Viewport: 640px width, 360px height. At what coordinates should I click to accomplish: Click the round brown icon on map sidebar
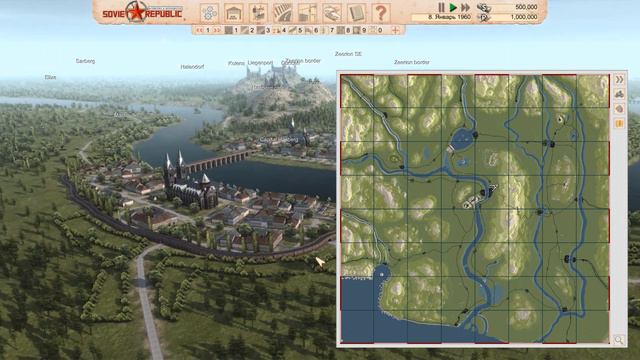pos(619,109)
